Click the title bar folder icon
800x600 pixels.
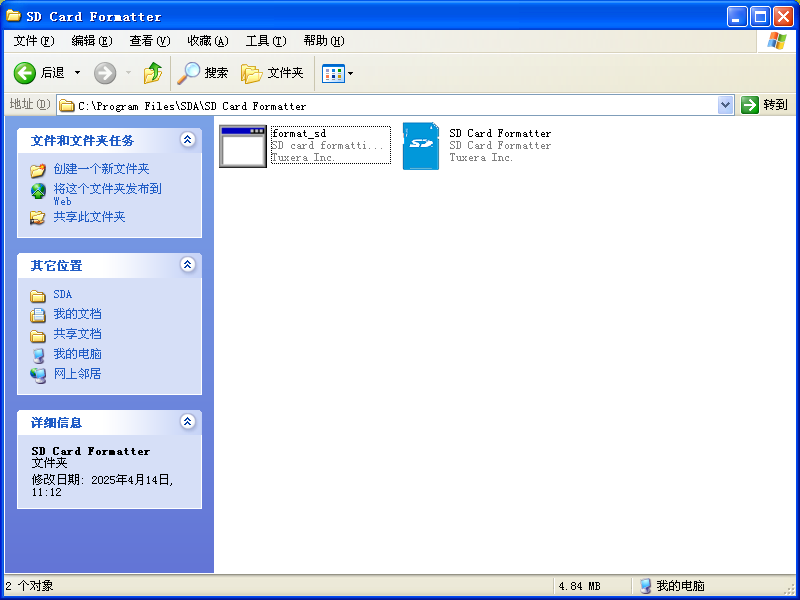(x=13, y=16)
